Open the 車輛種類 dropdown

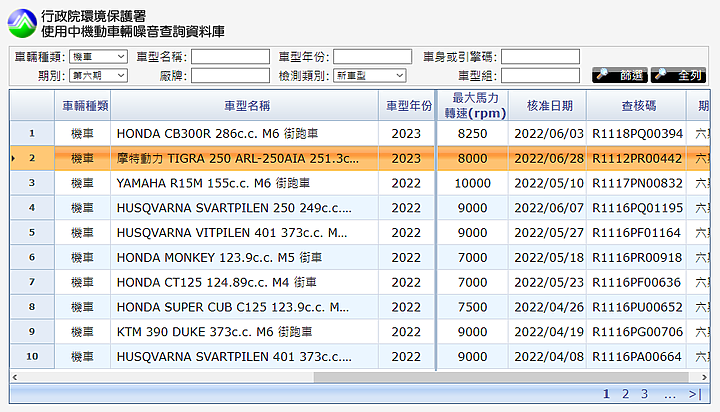[x=98, y=56]
